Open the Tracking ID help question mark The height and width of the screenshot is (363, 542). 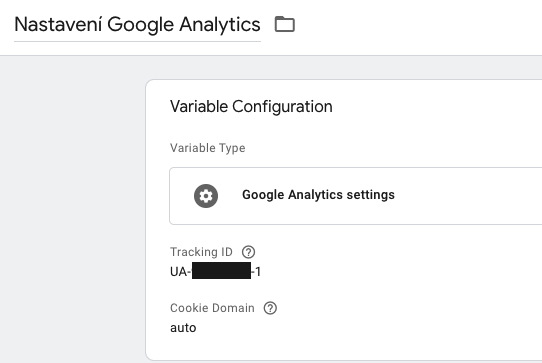point(248,252)
